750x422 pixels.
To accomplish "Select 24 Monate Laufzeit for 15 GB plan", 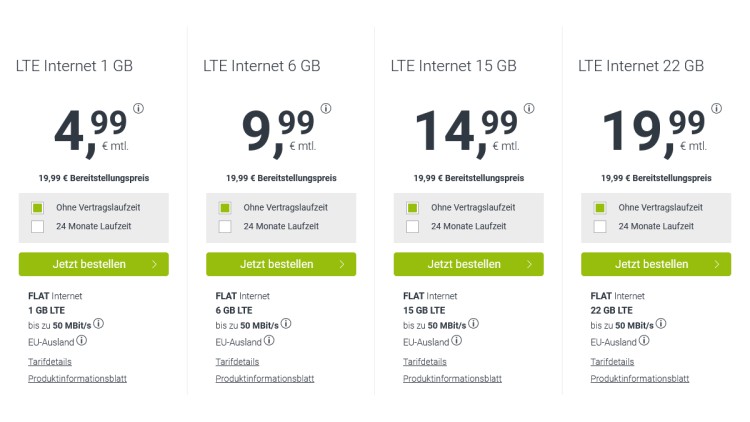I will click(413, 226).
